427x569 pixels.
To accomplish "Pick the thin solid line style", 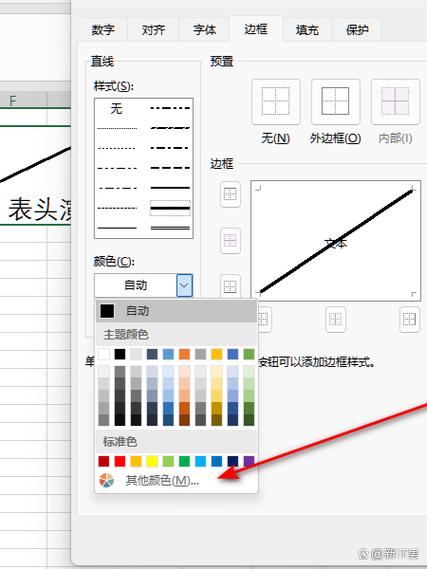I will click(x=117, y=228).
